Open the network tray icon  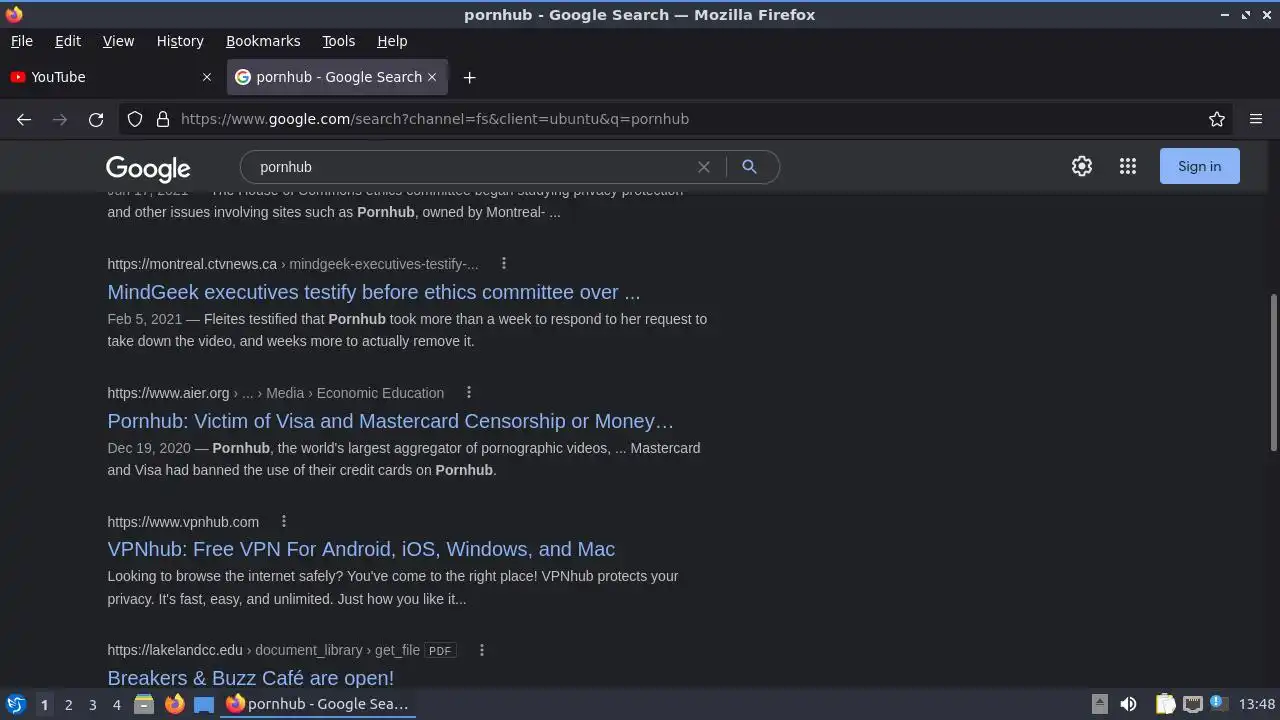(x=1192, y=704)
